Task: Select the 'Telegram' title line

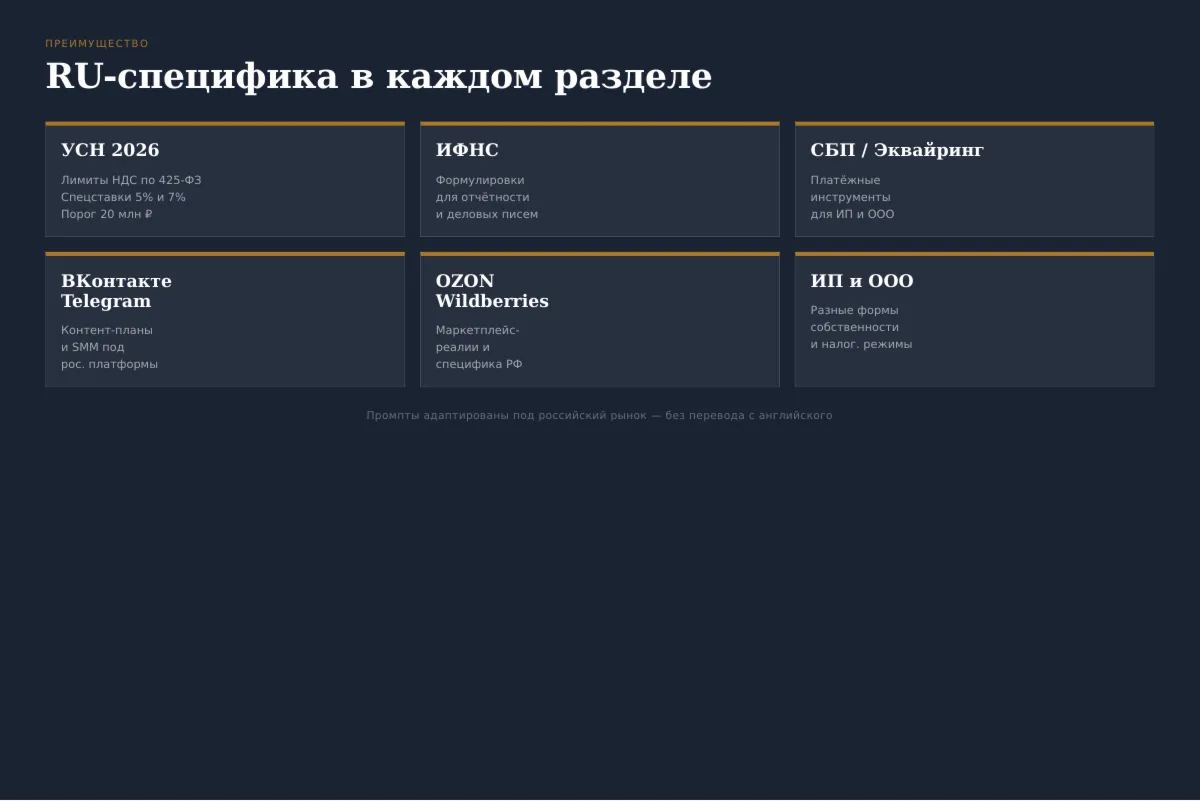Action: [x=106, y=301]
